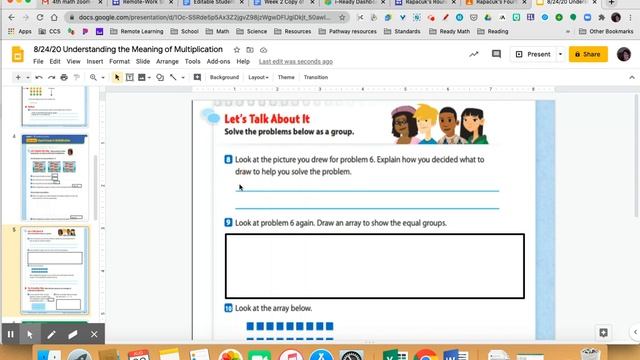This screenshot has height=360, width=640.
Task: Select the recording pen tool
Action: tap(51, 334)
